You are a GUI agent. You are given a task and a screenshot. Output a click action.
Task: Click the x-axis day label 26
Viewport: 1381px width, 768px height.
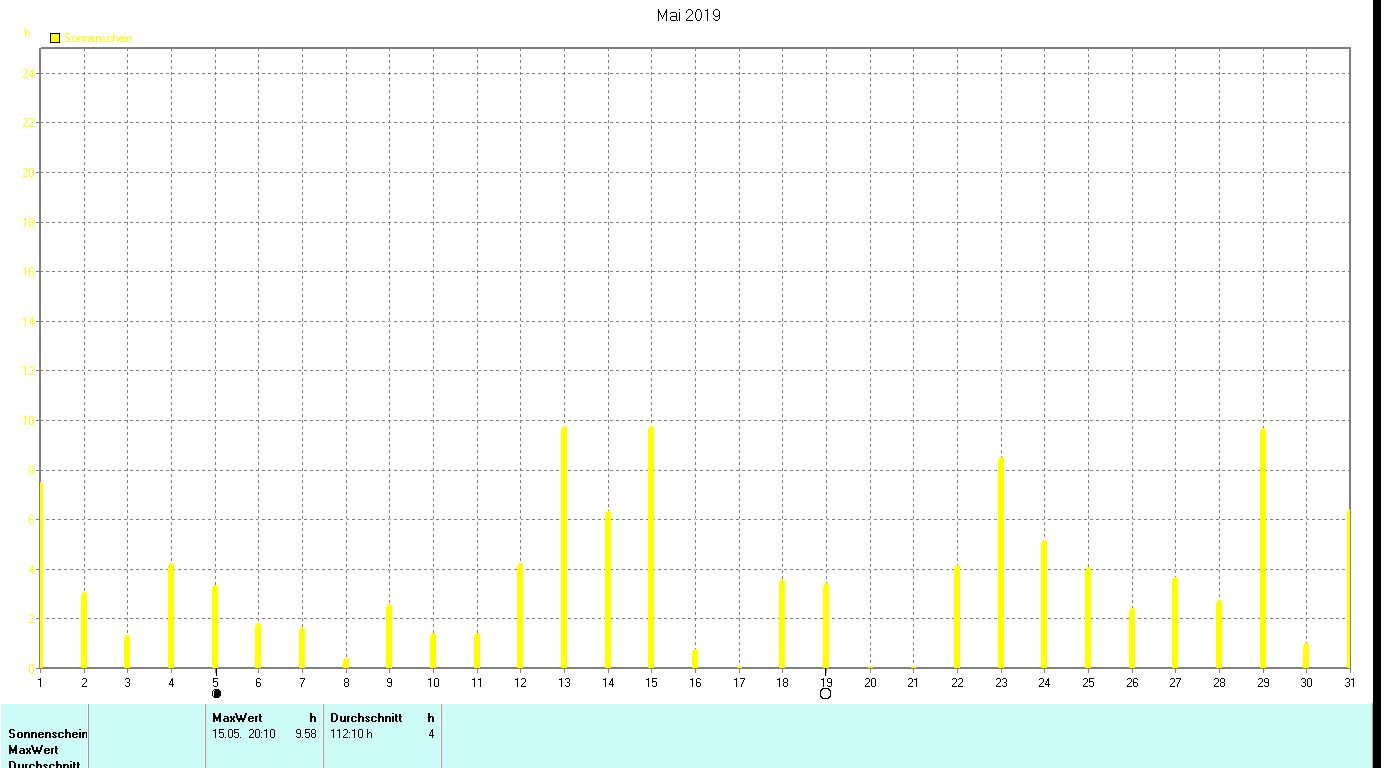(1132, 683)
